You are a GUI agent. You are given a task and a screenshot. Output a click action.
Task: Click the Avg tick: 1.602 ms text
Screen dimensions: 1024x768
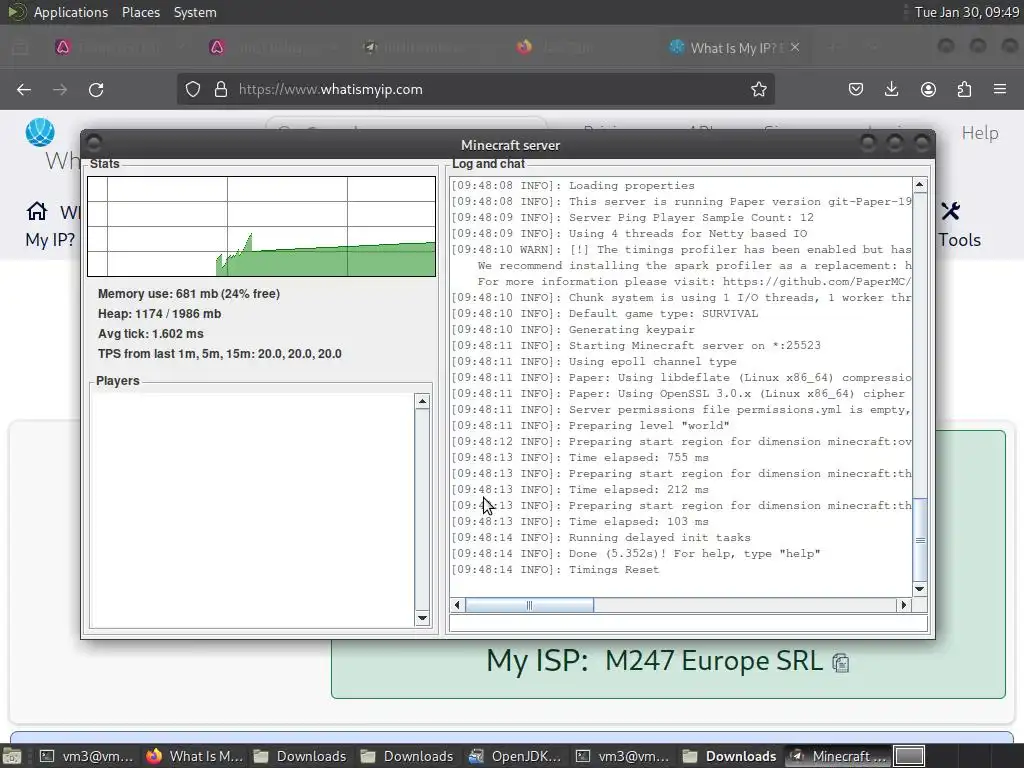pos(151,334)
